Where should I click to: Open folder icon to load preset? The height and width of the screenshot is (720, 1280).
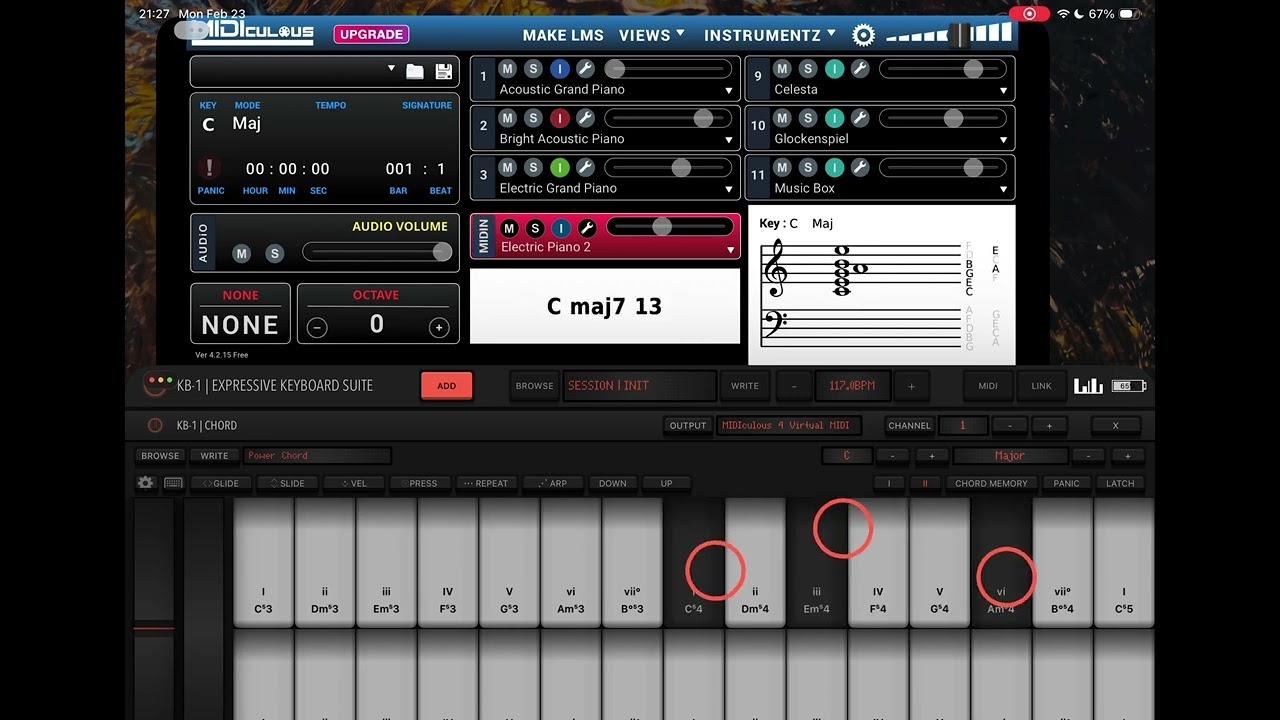point(414,71)
